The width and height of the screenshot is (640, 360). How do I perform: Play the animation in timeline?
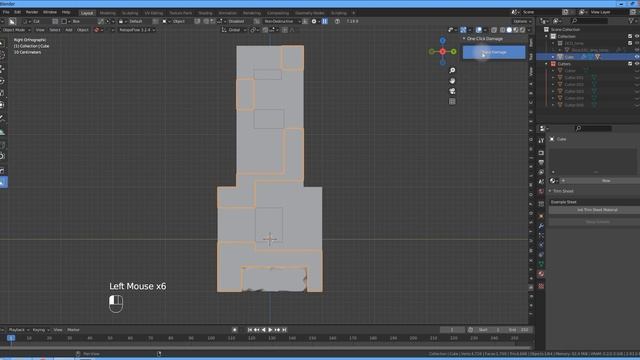click(270, 330)
